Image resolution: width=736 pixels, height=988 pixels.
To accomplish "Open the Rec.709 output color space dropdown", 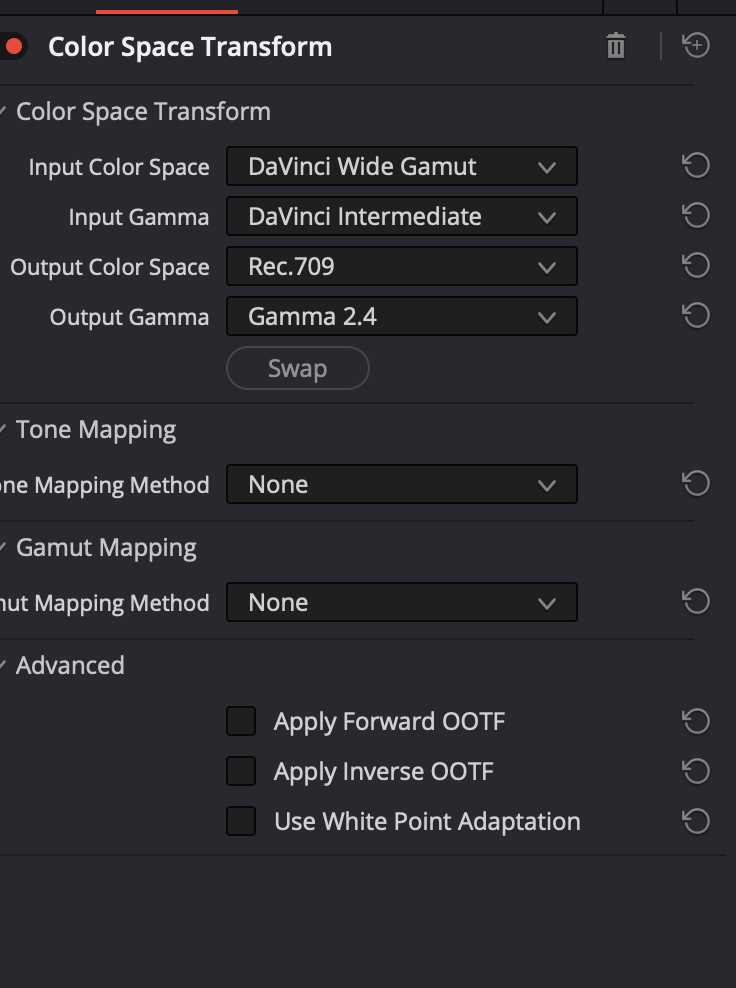I will 401,266.
